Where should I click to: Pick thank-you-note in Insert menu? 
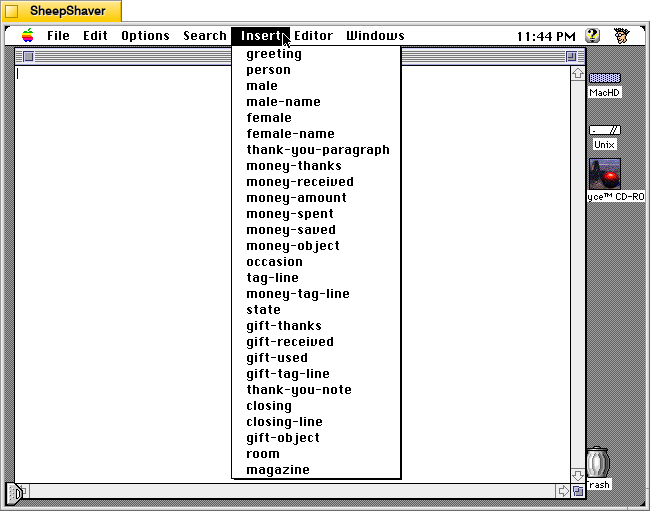(316, 390)
